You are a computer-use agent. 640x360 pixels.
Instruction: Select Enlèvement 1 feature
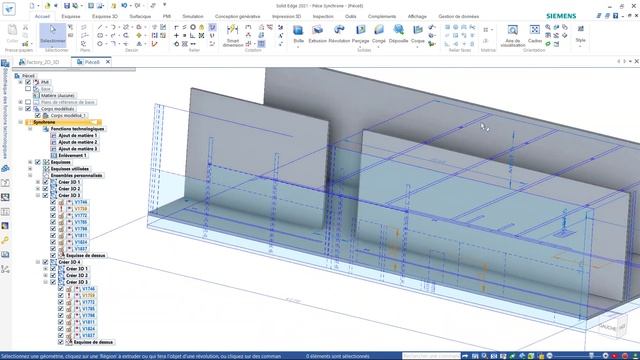tap(72, 156)
